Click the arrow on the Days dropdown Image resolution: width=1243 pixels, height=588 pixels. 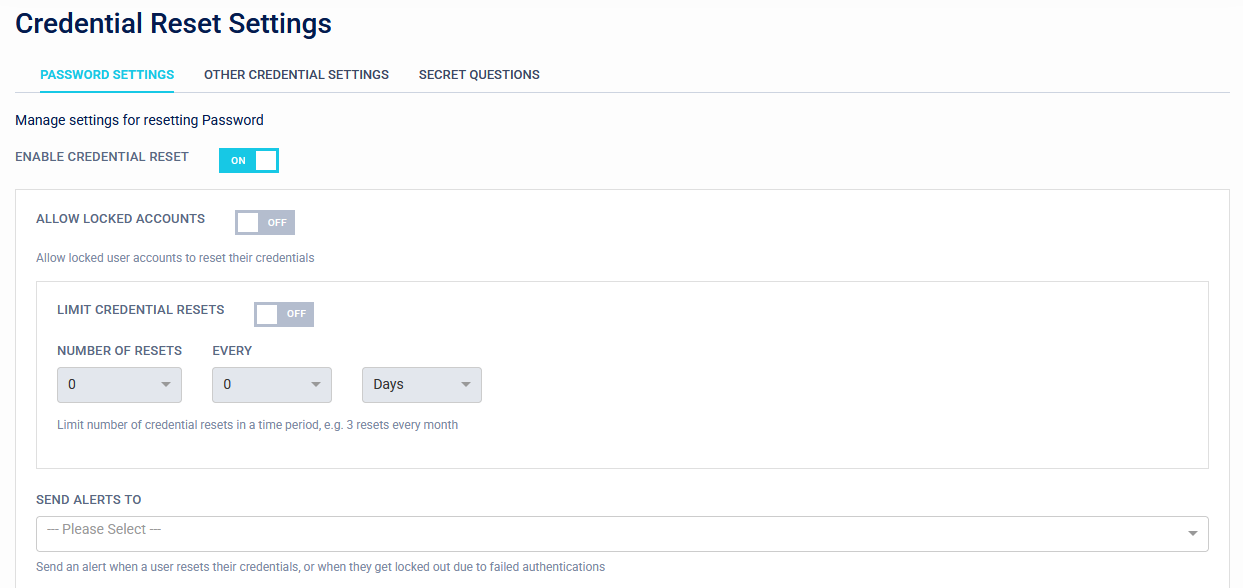tap(465, 385)
